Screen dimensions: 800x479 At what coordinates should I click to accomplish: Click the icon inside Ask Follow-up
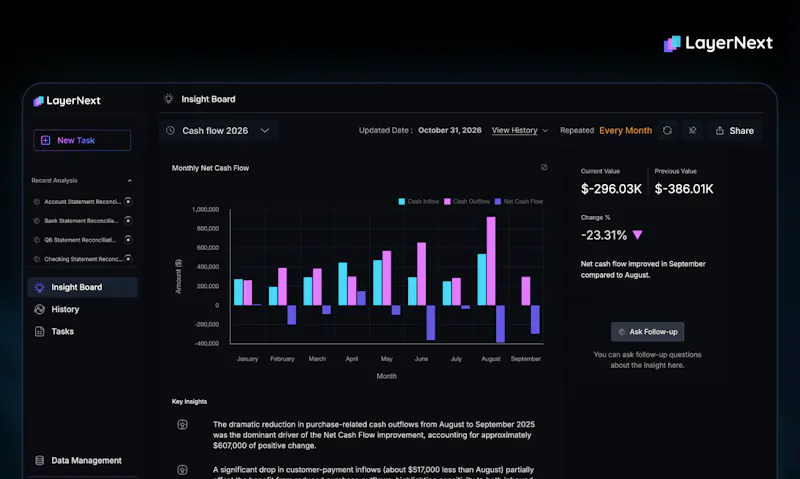621,332
